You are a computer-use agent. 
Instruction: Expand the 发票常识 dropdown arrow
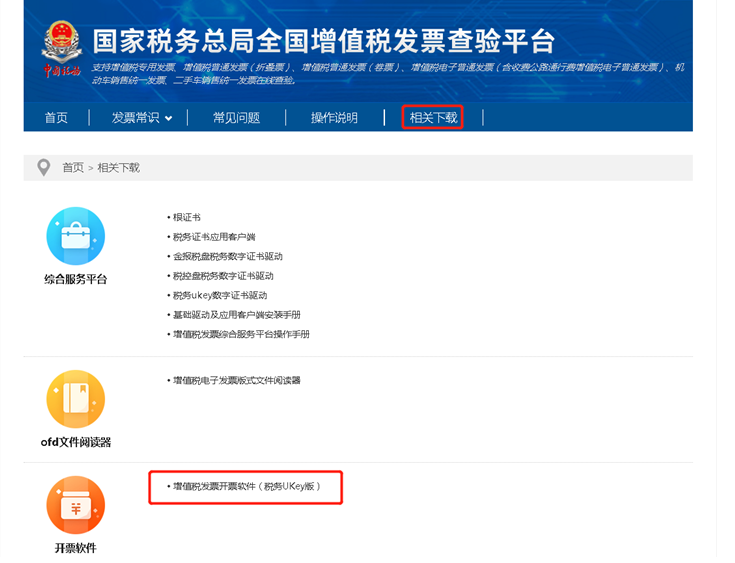pyautogui.click(x=169, y=119)
